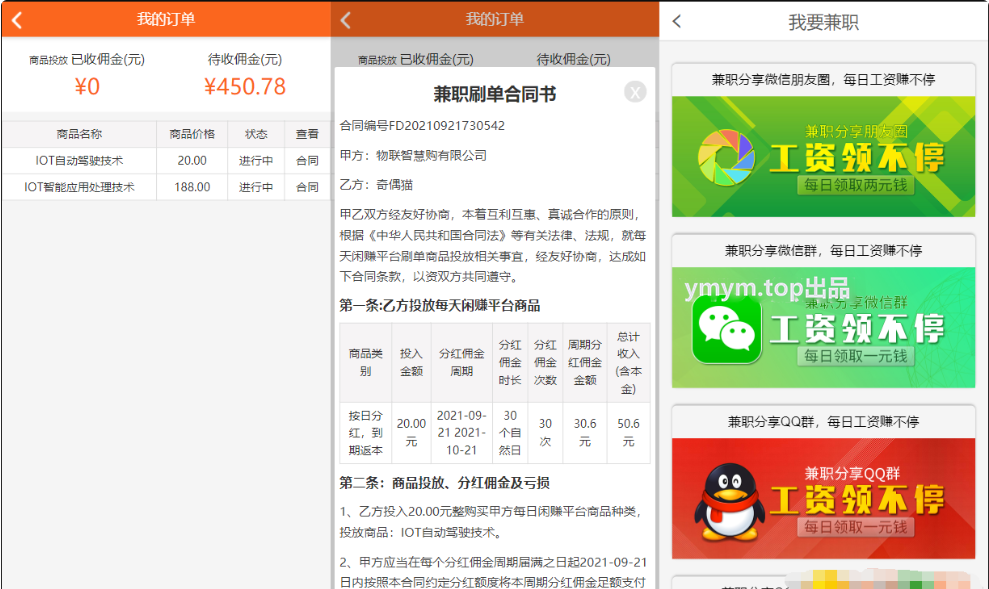
Task: Click the 查看 column header
Action: (307, 134)
